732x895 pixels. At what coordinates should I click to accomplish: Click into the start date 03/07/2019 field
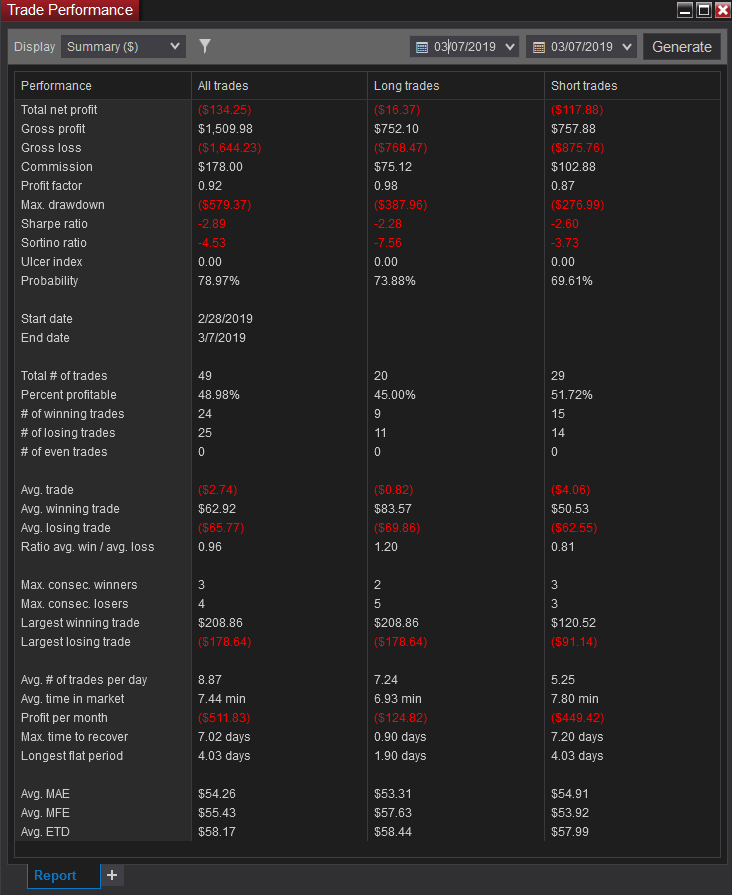[x=465, y=47]
